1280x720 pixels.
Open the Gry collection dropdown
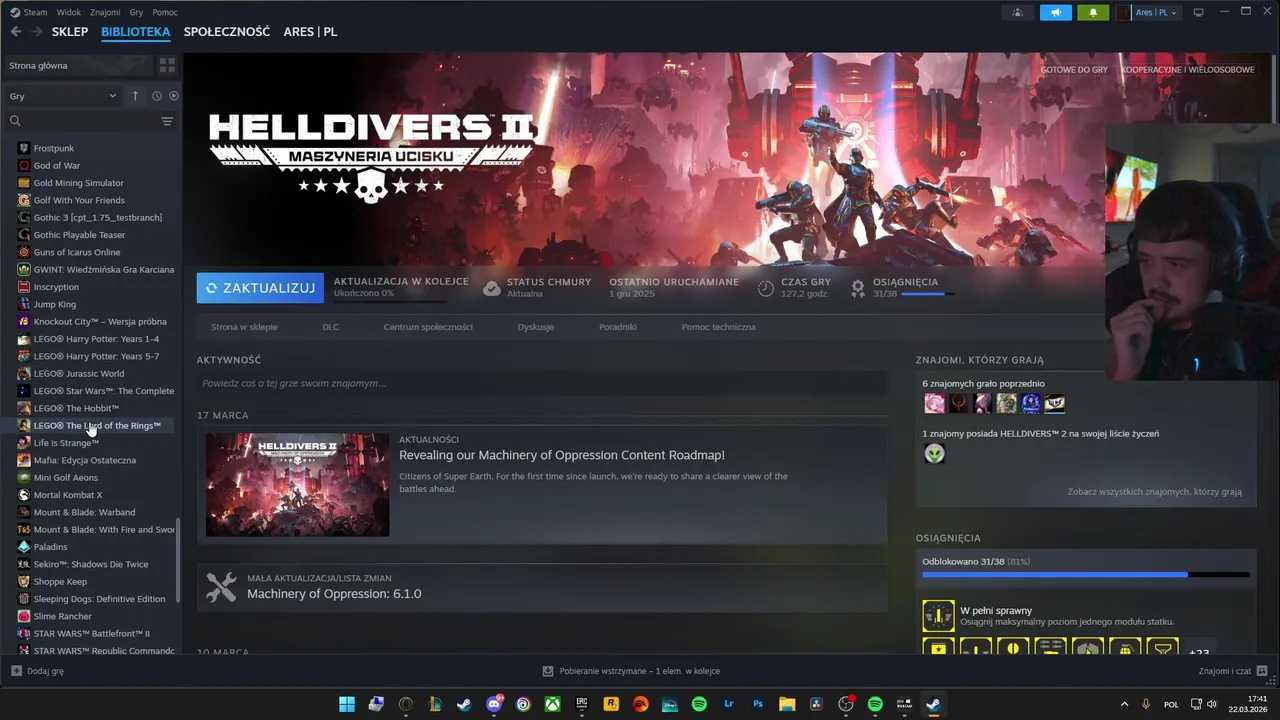63,96
